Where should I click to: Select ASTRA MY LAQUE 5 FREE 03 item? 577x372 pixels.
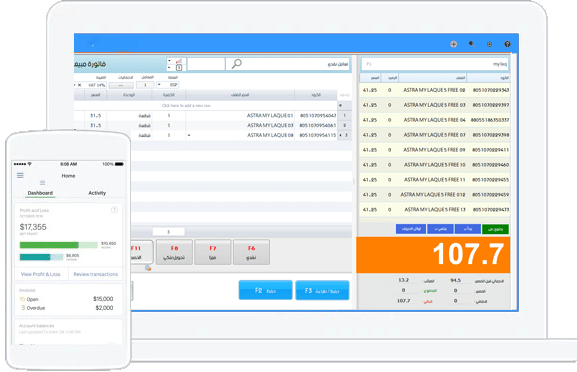click(435, 105)
